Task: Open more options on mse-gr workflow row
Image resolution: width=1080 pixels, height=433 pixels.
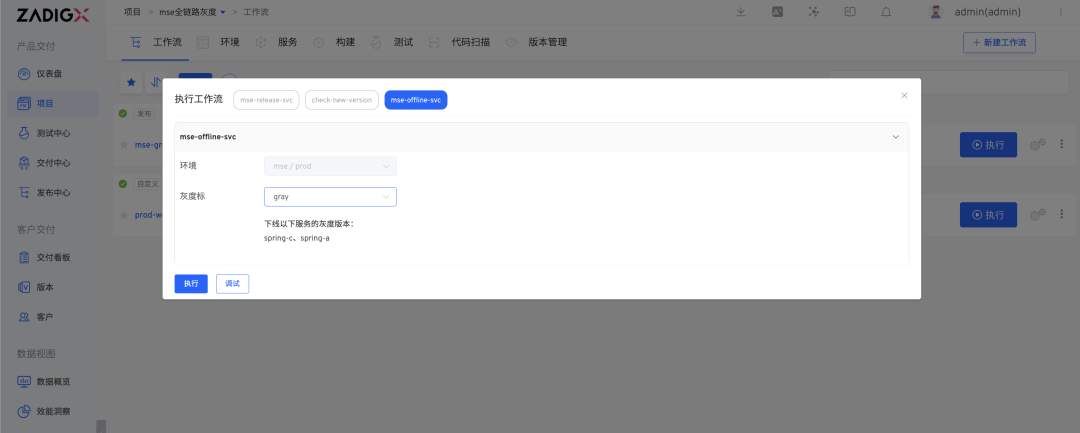Action: coord(1061,144)
